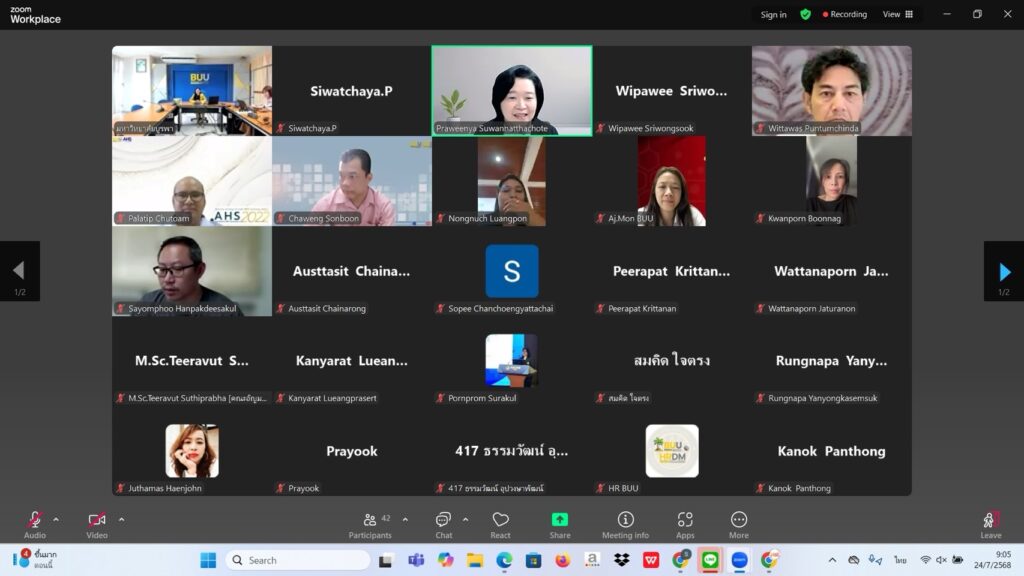
Task: Open LINE app from the taskbar
Action: (x=710, y=560)
